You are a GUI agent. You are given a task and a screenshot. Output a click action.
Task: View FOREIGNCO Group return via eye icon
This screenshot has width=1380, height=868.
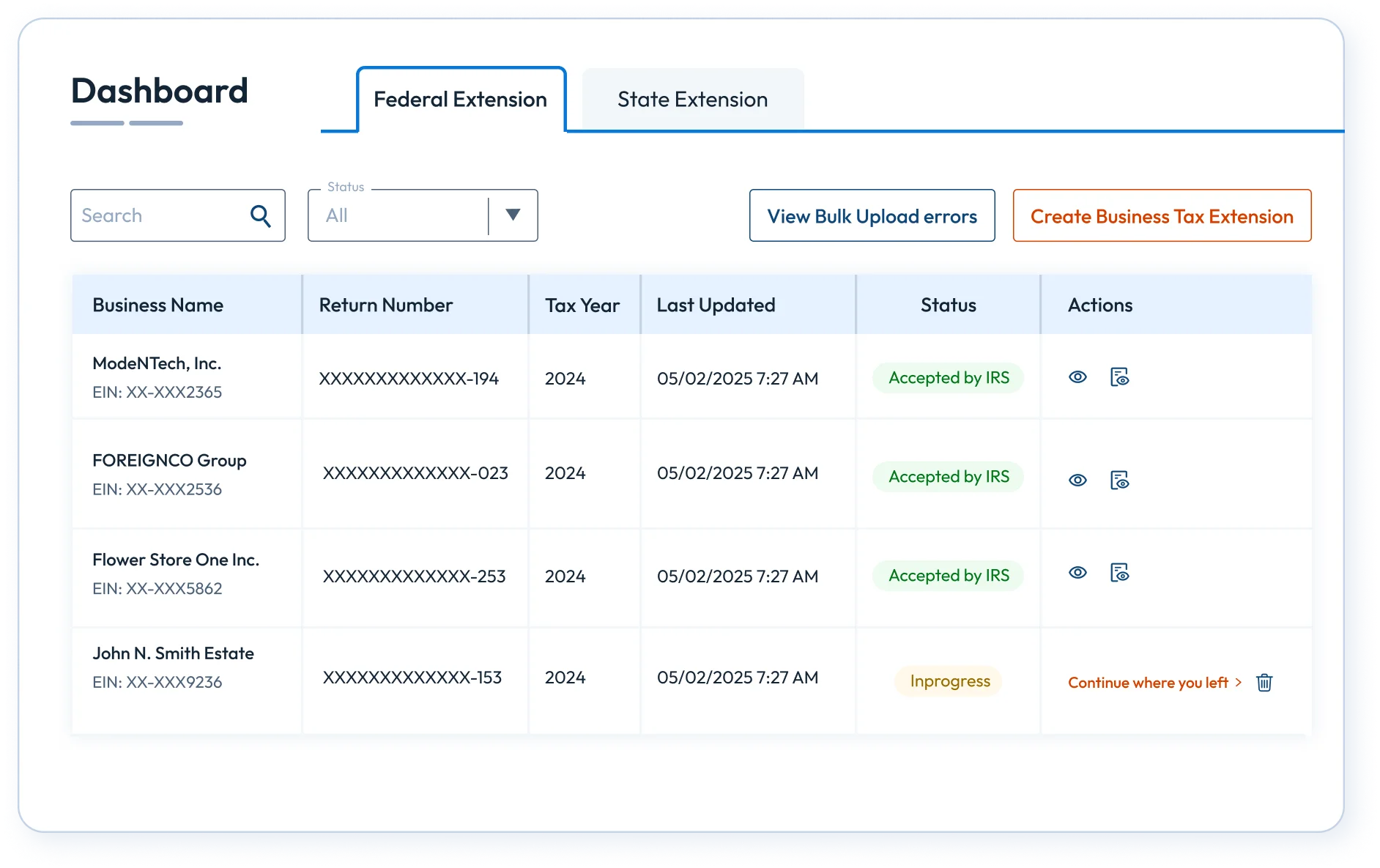[x=1077, y=481]
